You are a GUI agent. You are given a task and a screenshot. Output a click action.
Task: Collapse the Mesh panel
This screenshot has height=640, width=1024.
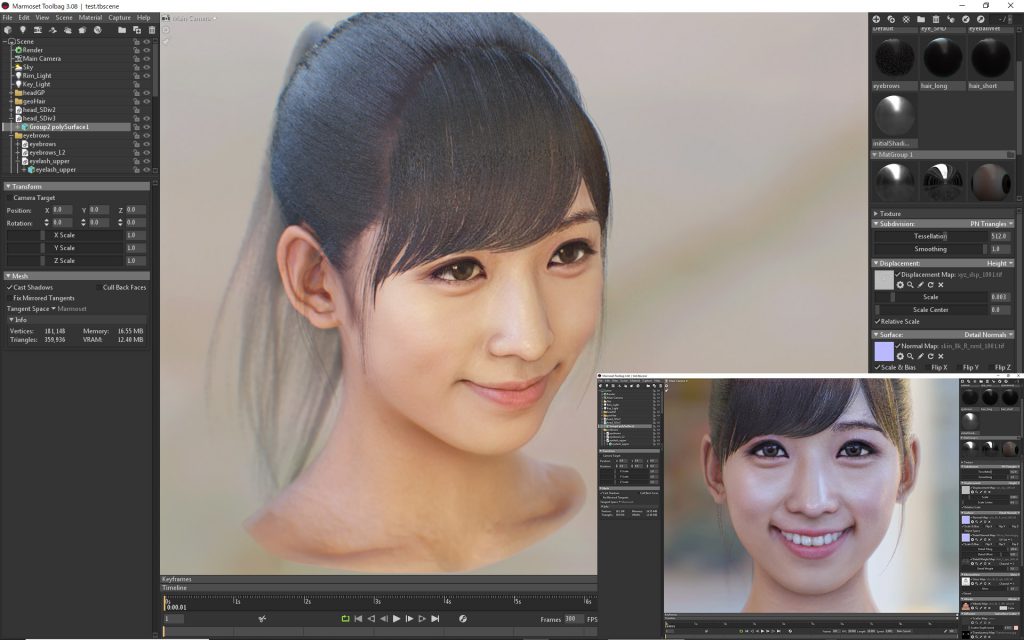(8, 276)
